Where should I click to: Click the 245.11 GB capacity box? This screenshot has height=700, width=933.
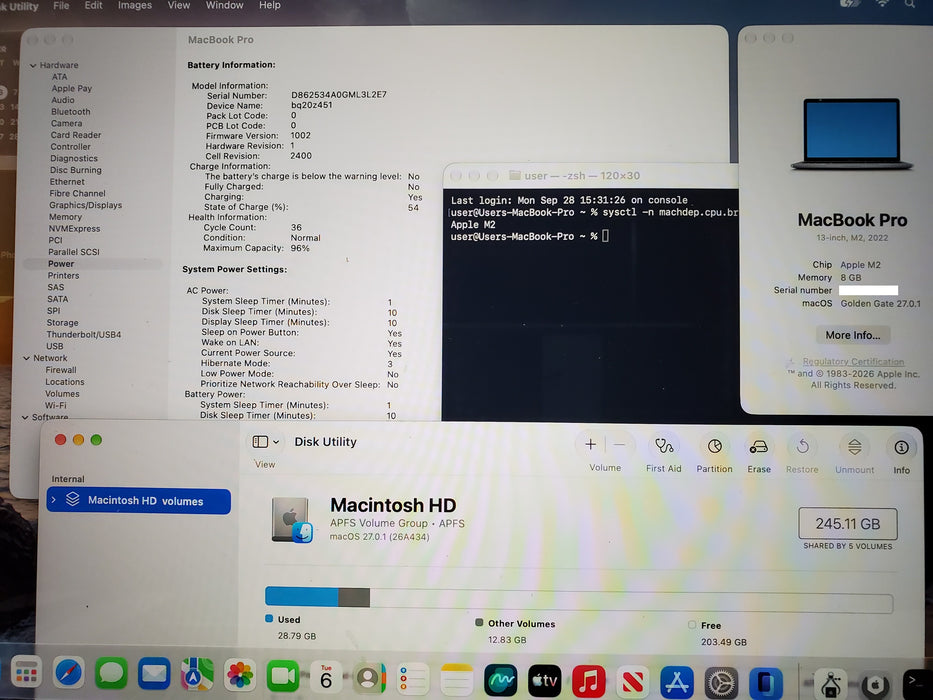pos(847,524)
